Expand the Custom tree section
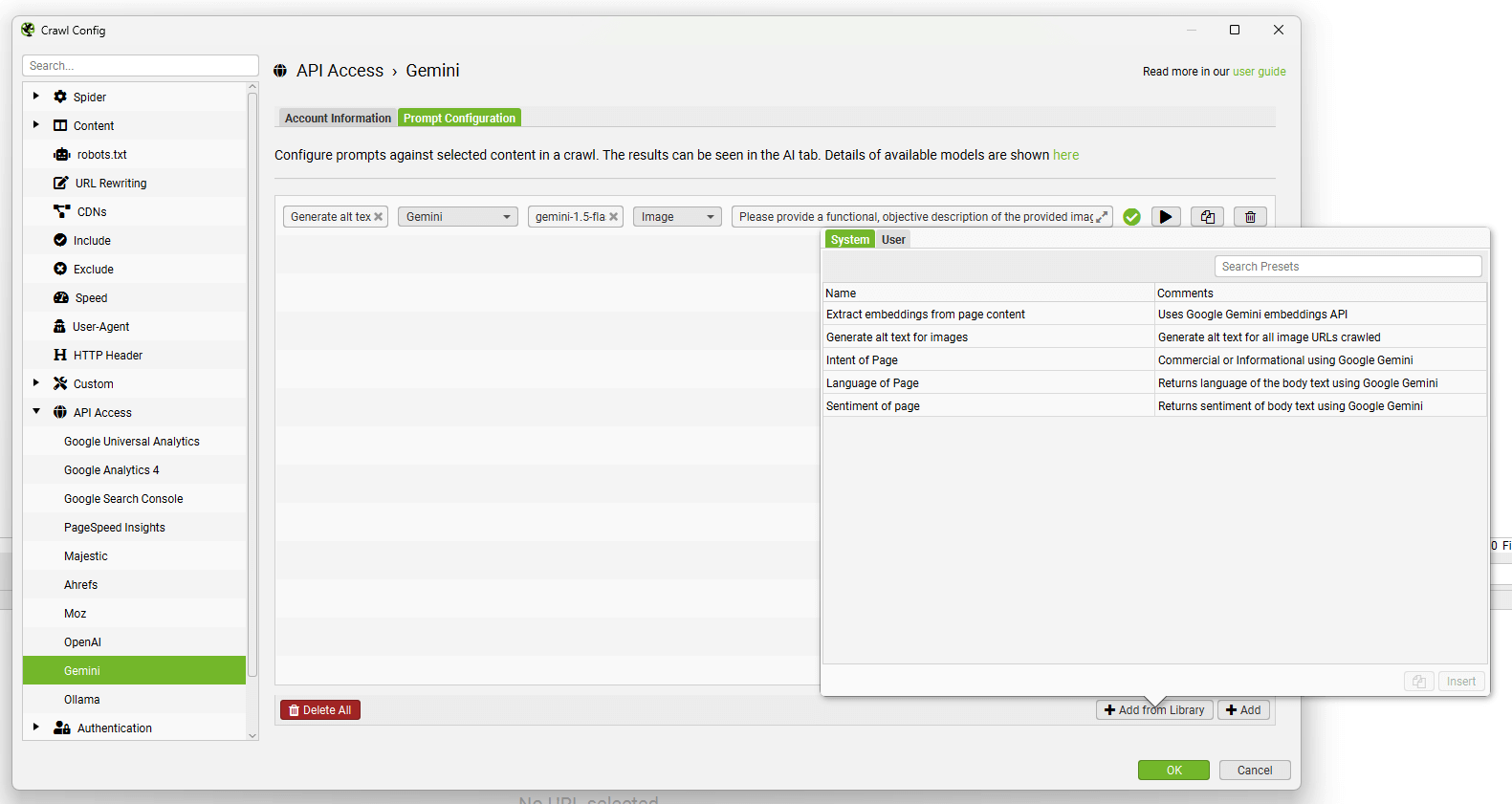The width and height of the screenshot is (1512, 804). 36,383
